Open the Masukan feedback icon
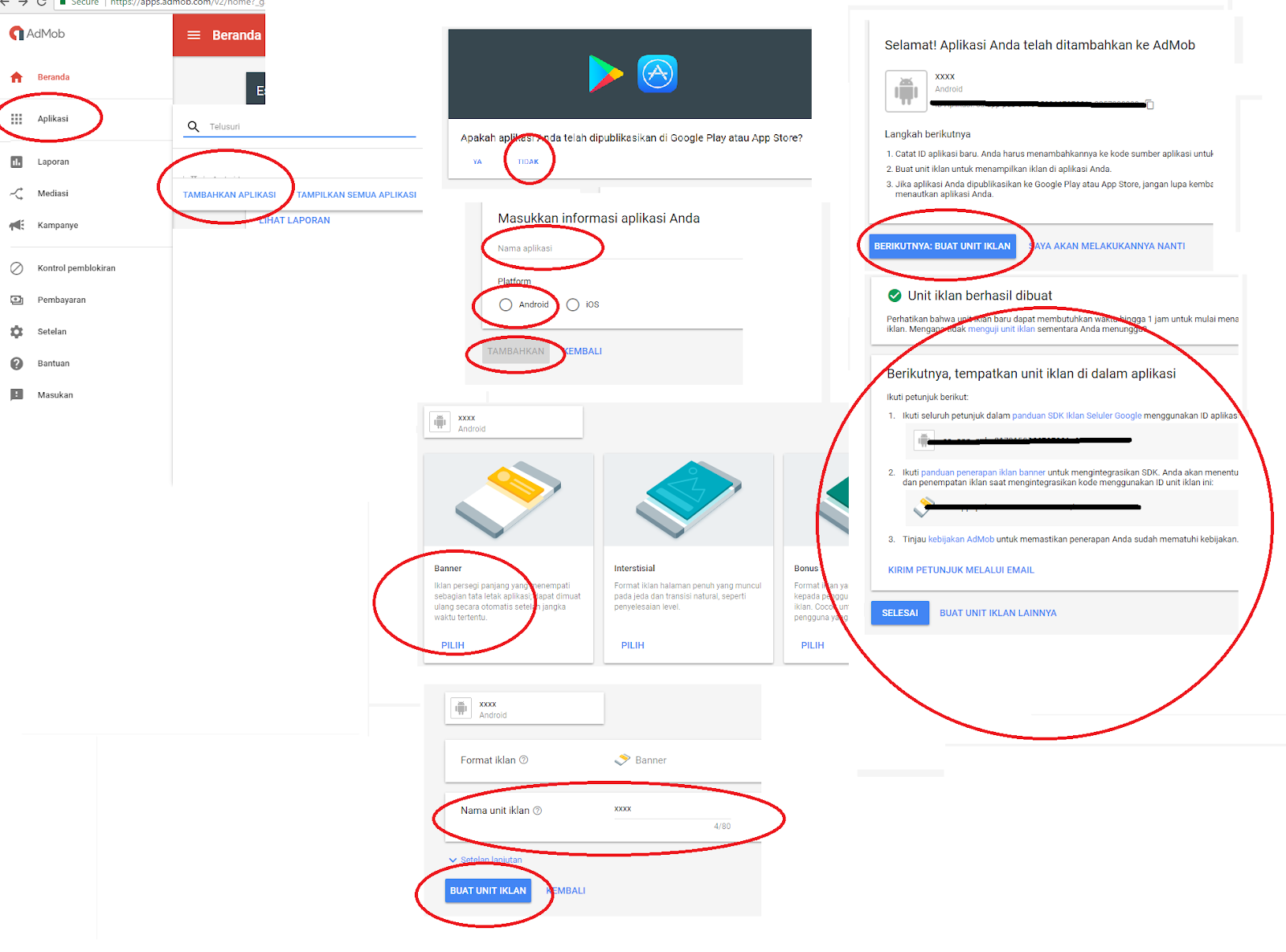 point(16,395)
